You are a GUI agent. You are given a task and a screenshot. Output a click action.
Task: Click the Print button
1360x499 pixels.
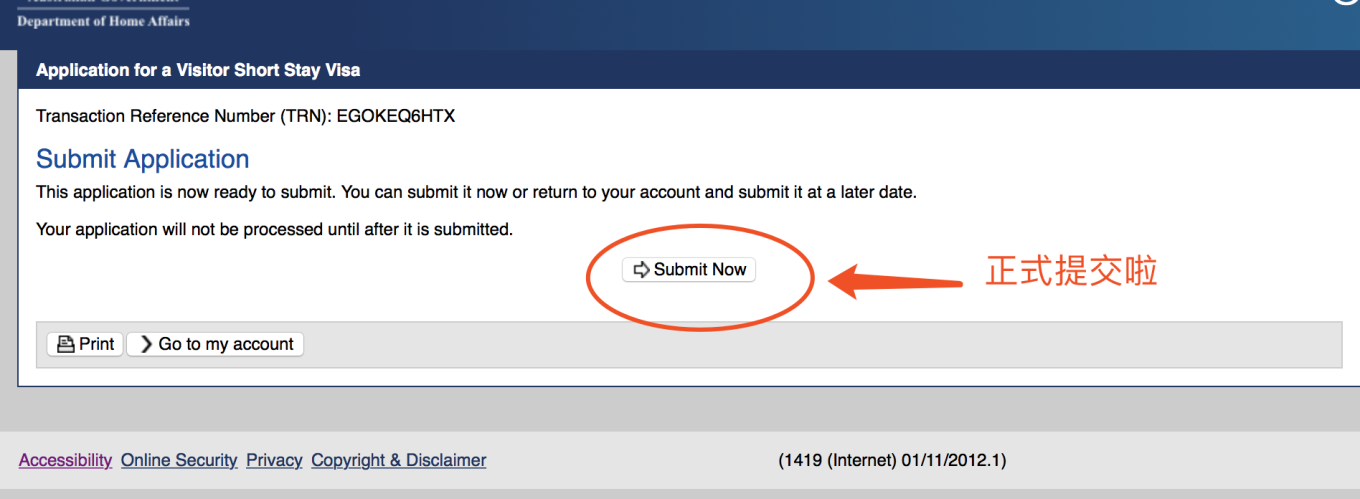85,344
